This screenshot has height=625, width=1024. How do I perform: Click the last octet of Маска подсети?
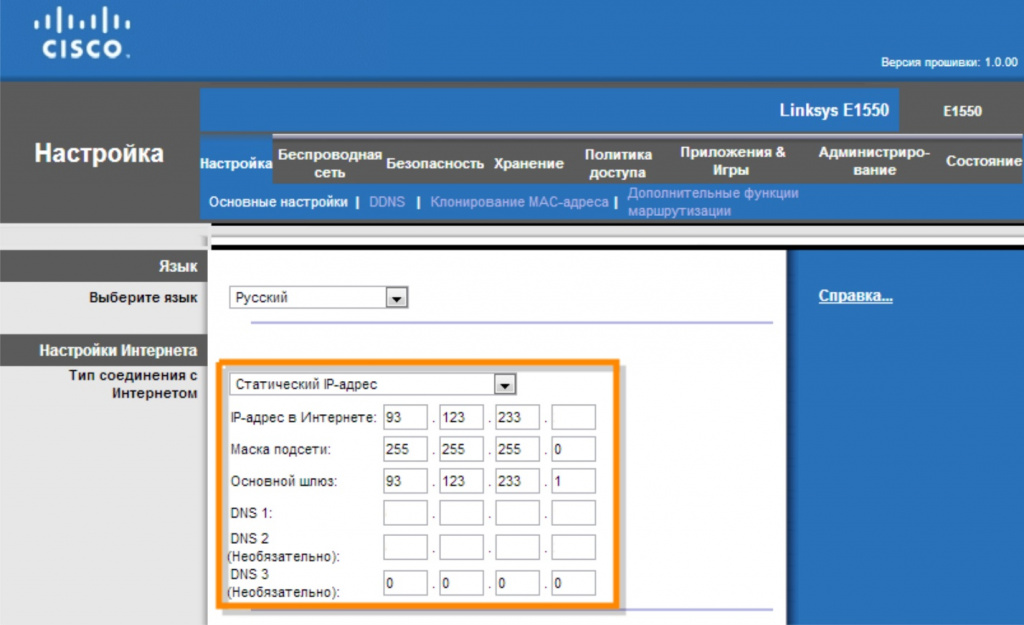573,449
